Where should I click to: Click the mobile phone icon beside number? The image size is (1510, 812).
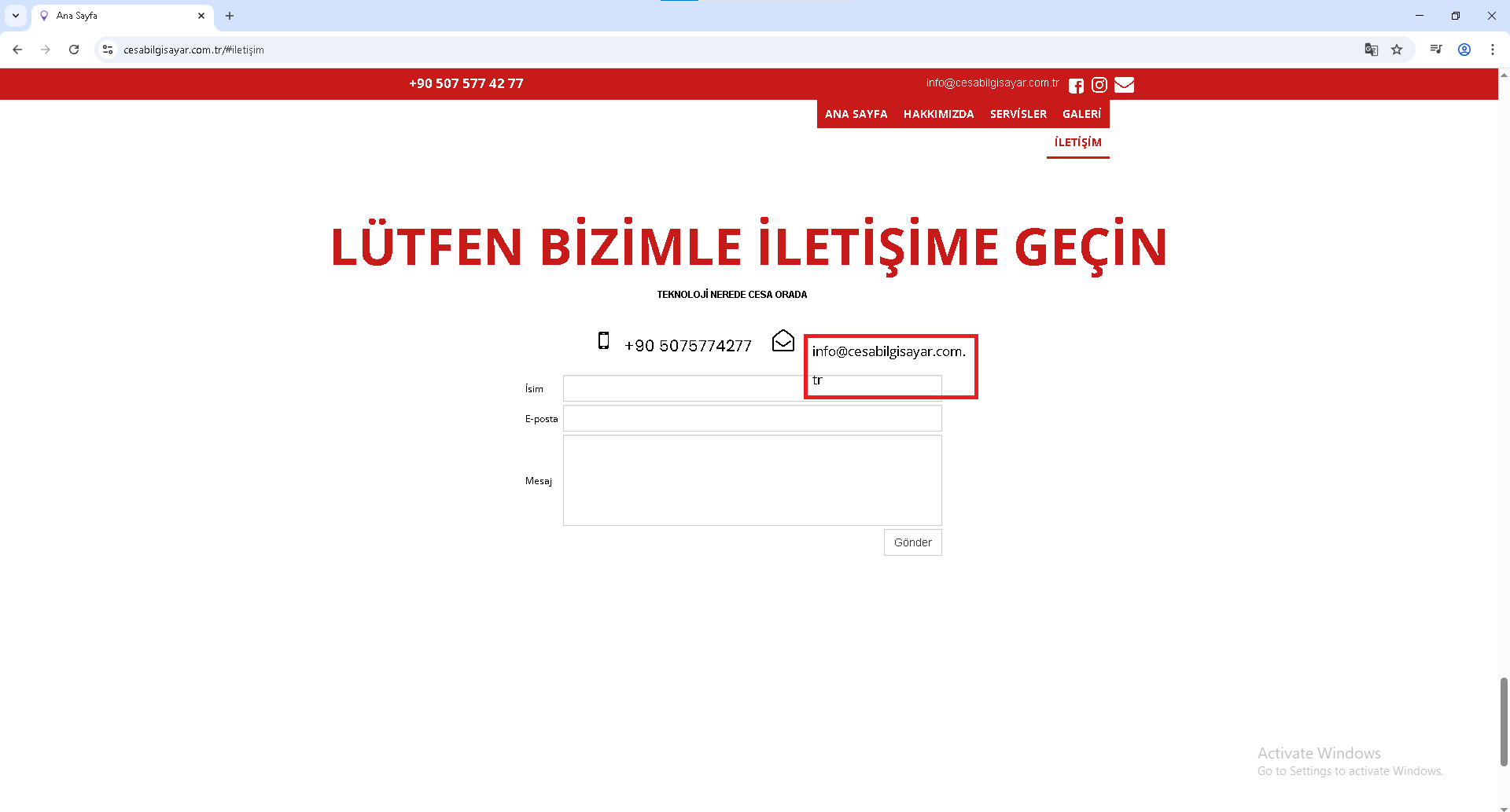click(603, 340)
